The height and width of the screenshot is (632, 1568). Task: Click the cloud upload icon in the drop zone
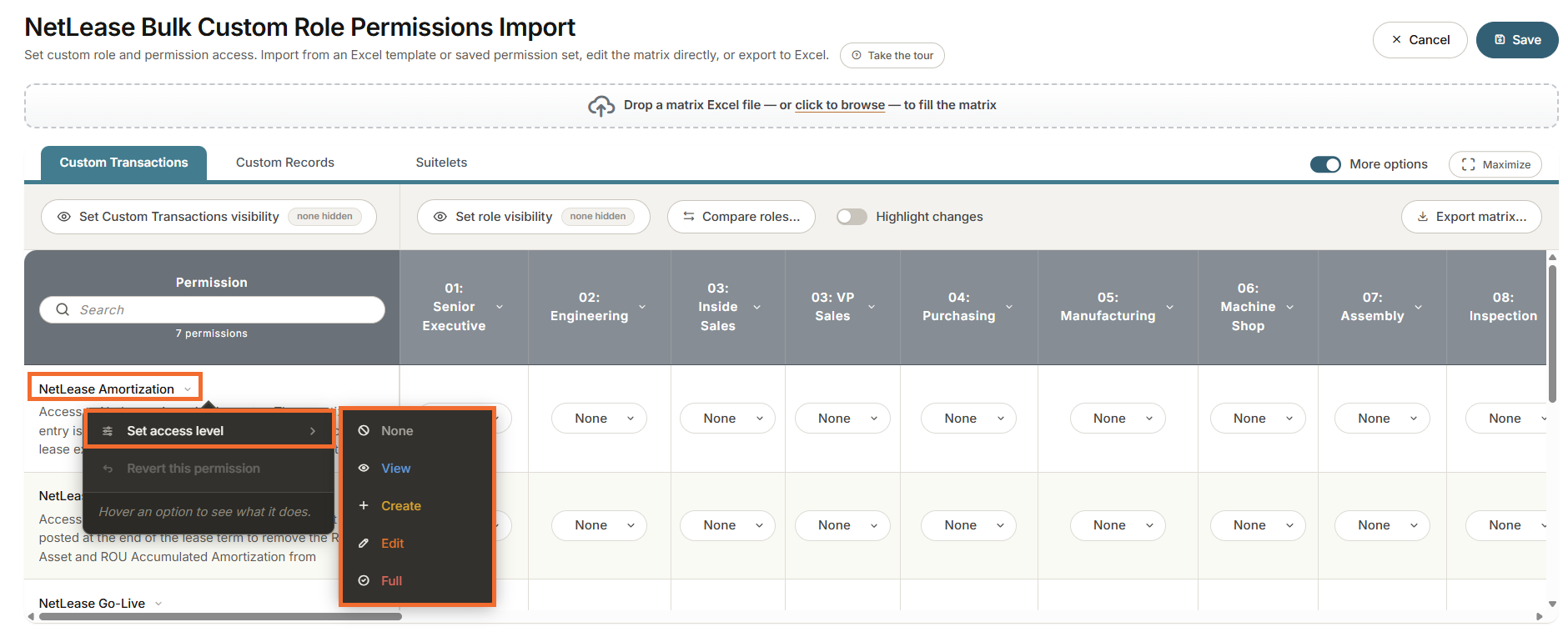[601, 106]
